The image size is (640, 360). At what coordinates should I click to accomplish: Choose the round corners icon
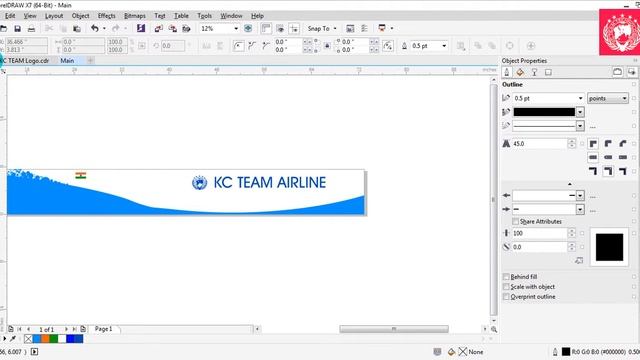608,144
